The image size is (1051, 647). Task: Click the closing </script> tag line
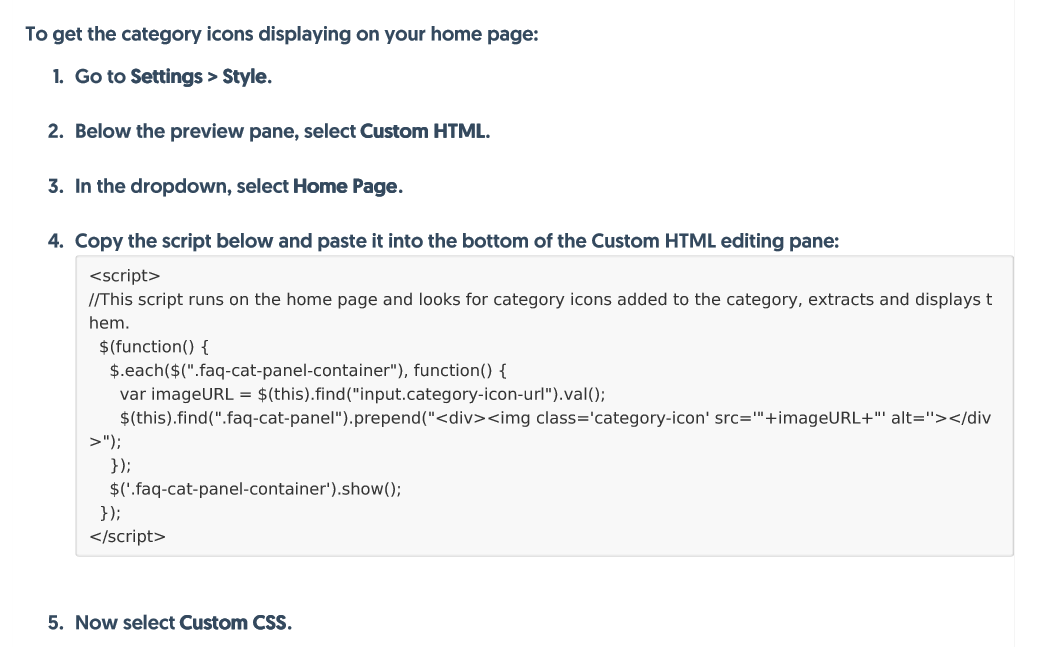pos(127,536)
